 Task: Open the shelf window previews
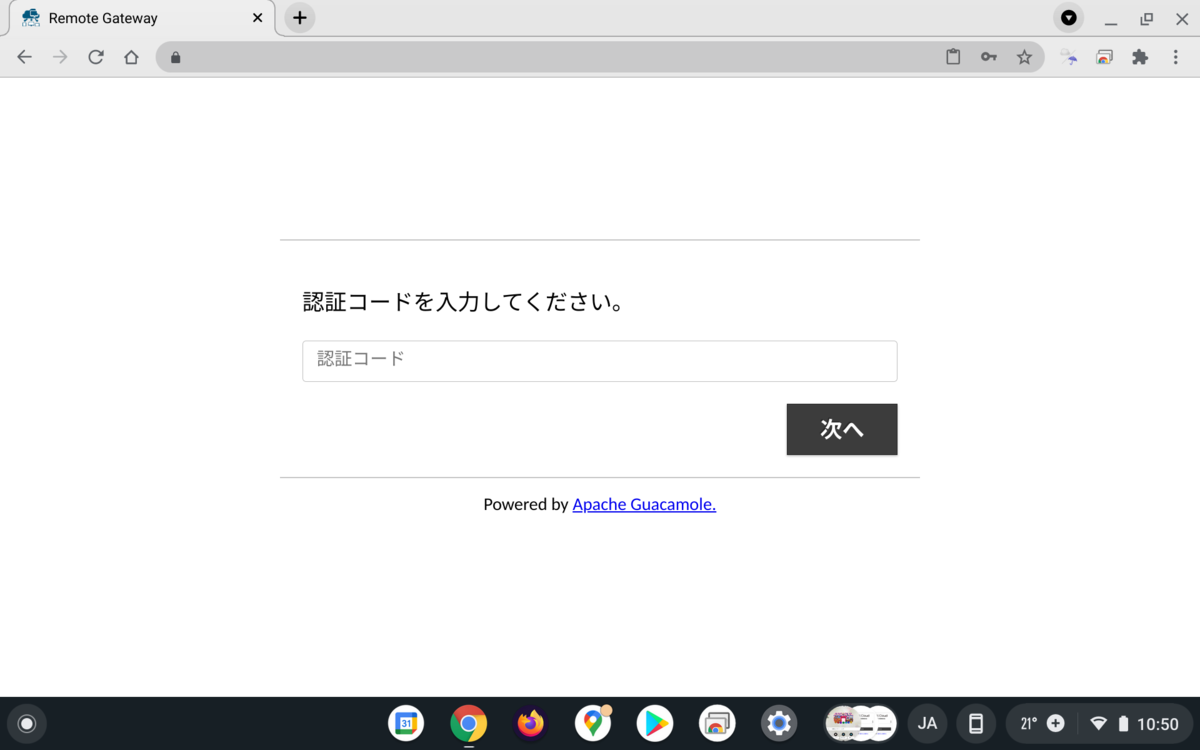click(860, 723)
